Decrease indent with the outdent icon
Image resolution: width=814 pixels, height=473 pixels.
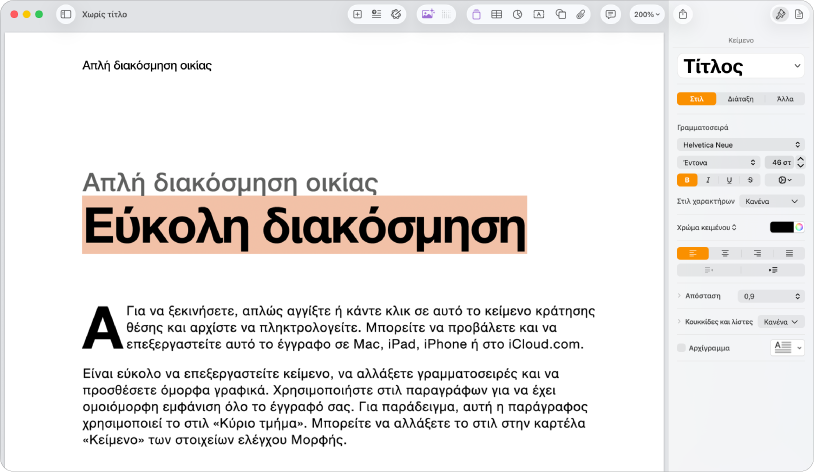tap(709, 270)
